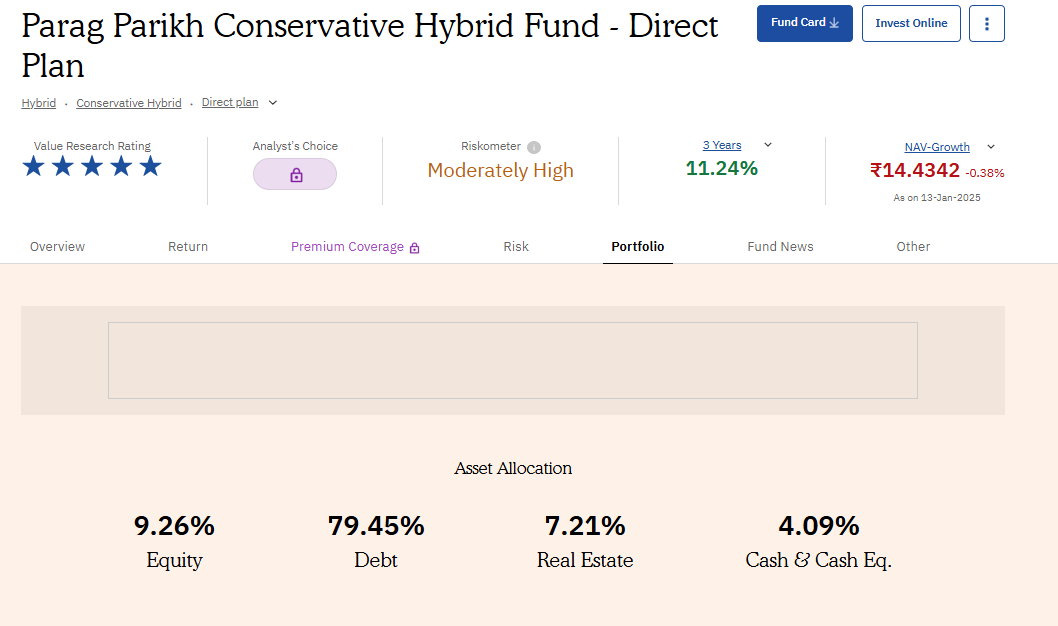Open the Riskometer info icon

tap(533, 146)
